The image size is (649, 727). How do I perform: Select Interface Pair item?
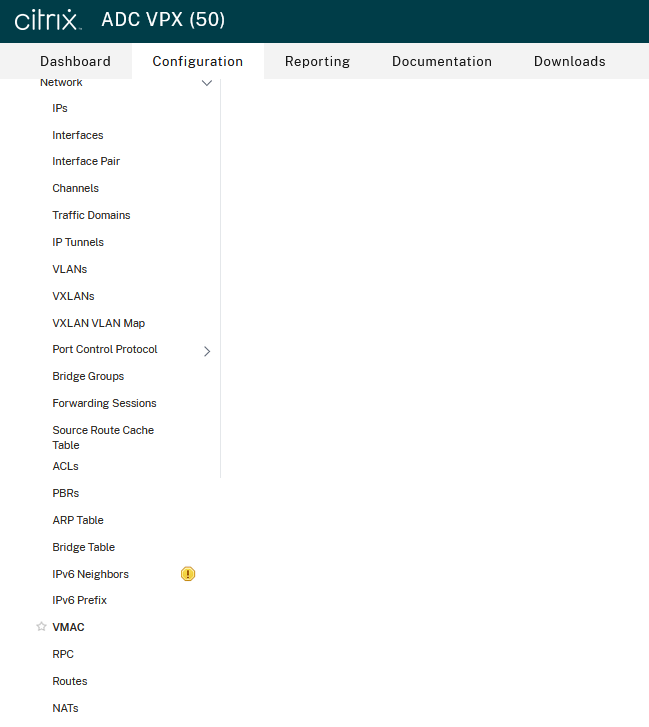(x=86, y=161)
